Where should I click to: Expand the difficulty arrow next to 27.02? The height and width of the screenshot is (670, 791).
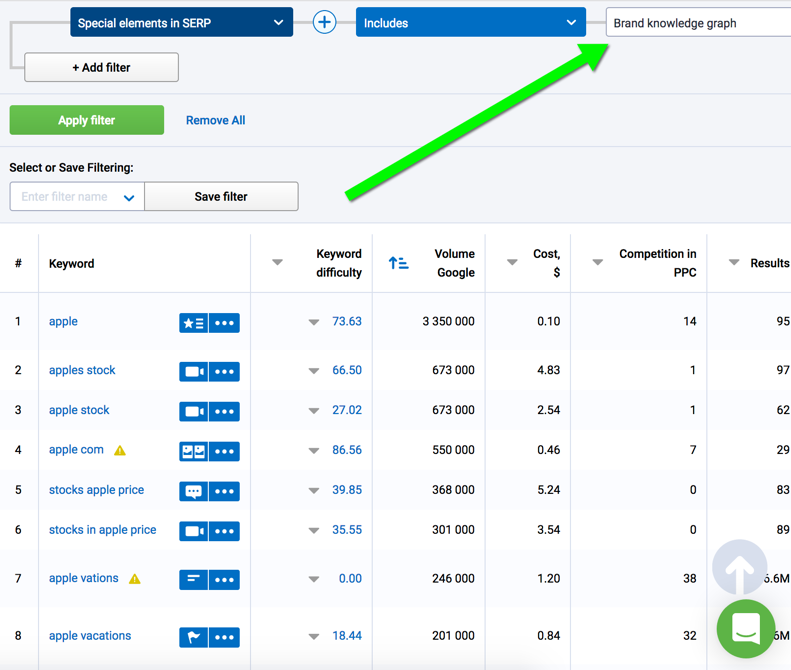tap(314, 411)
